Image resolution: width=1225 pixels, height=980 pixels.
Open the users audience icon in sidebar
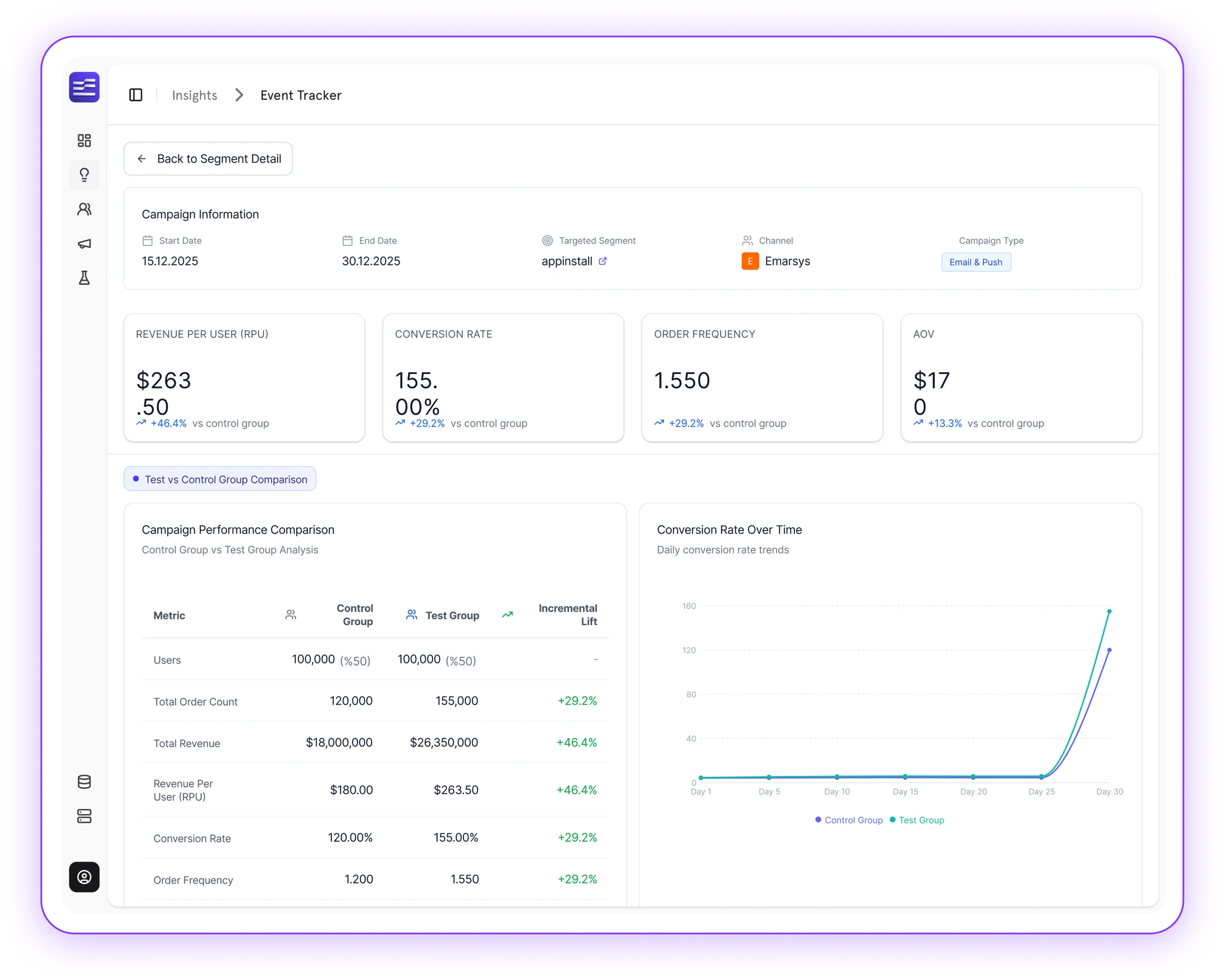84,209
